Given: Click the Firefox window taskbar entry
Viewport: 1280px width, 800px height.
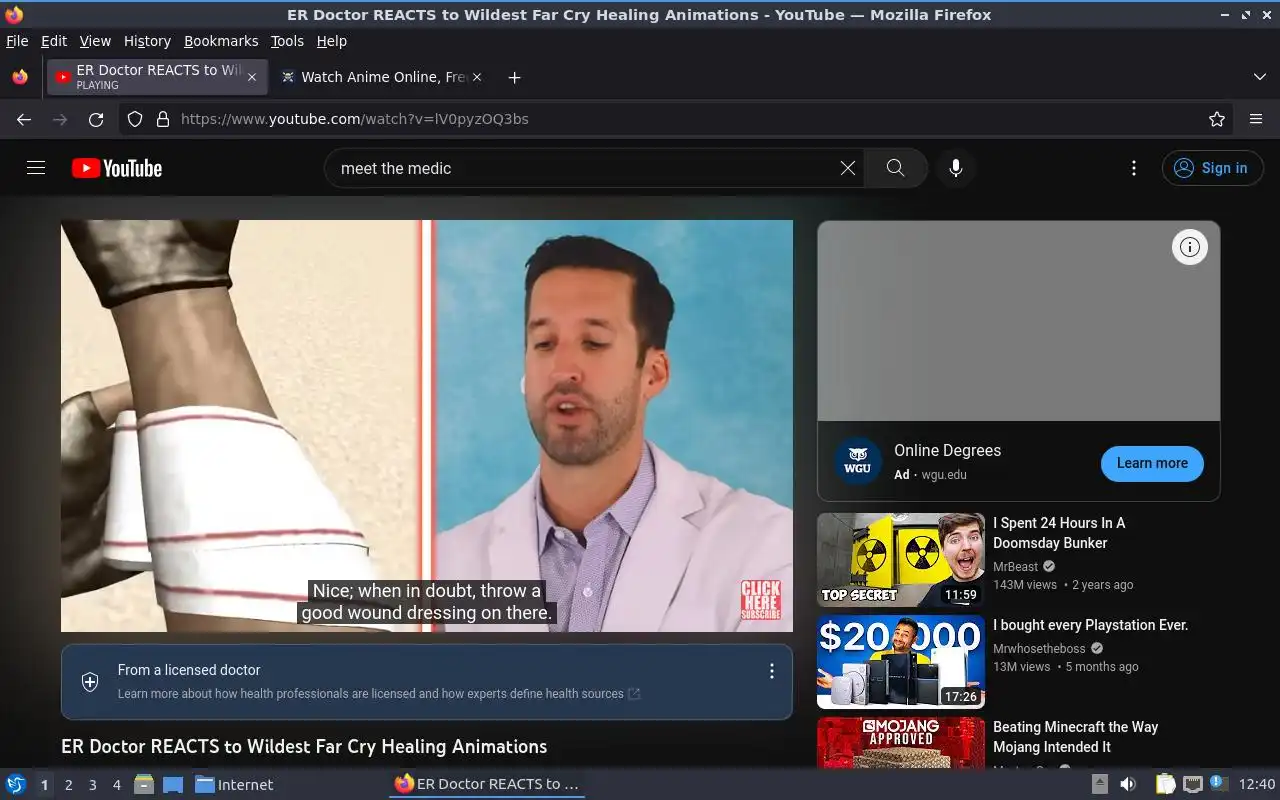Looking at the screenshot, I should point(487,785).
